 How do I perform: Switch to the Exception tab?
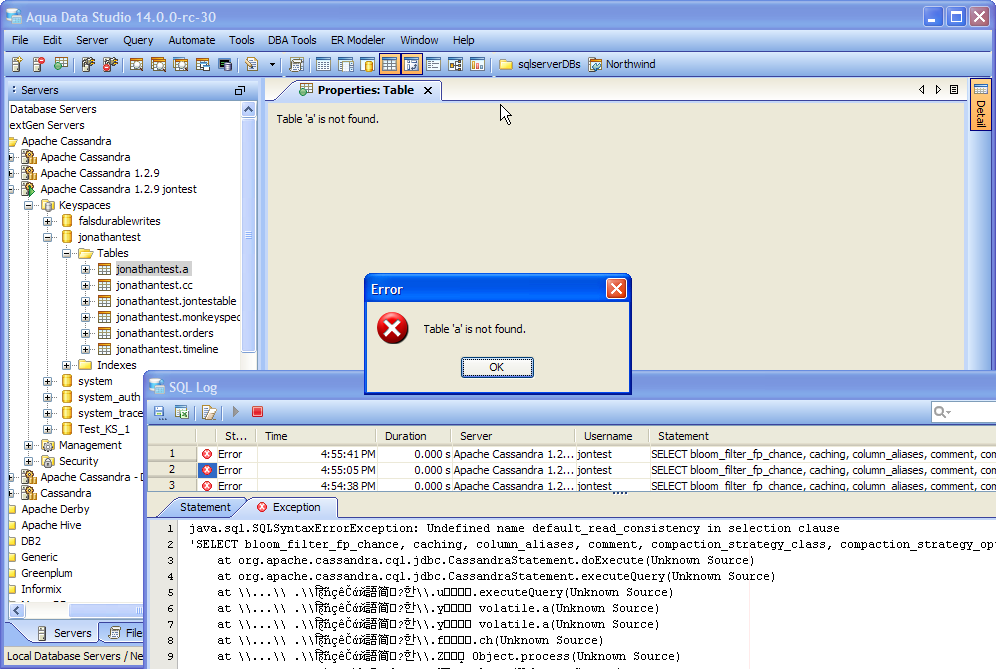tap(290, 507)
